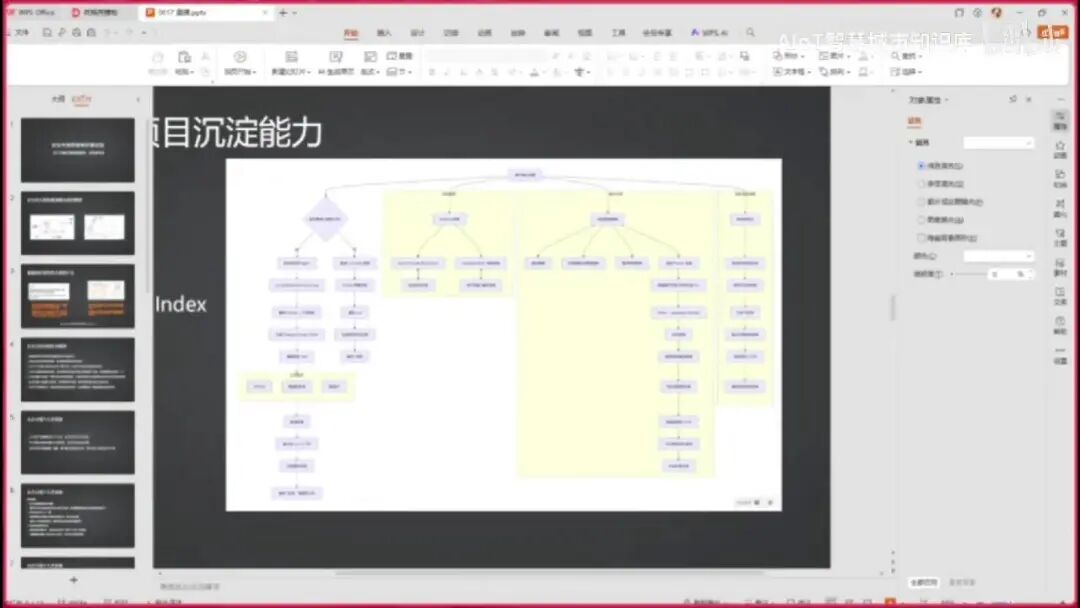Open the 属性 (Properties) sidebar icon
Screen dimensions: 1080x608
1060,120
